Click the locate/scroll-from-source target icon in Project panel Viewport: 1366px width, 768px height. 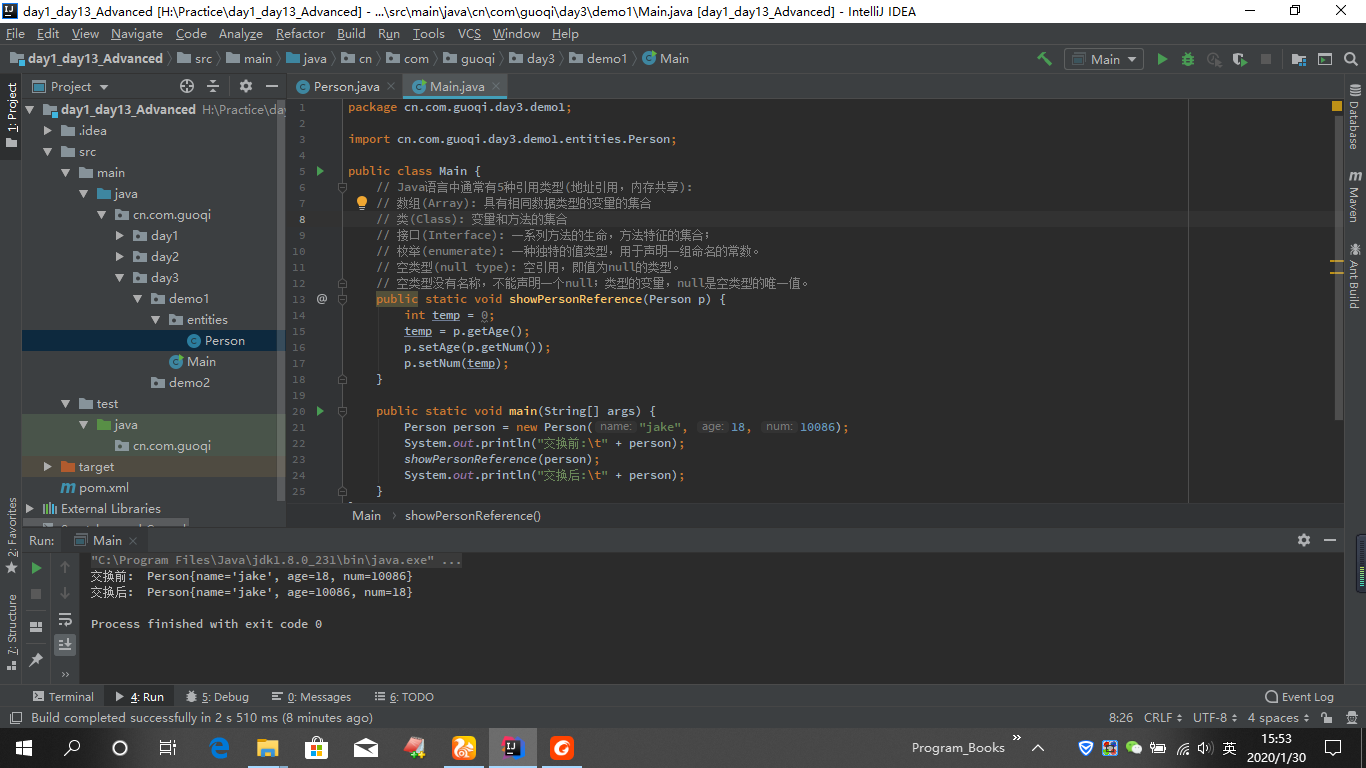(x=187, y=86)
